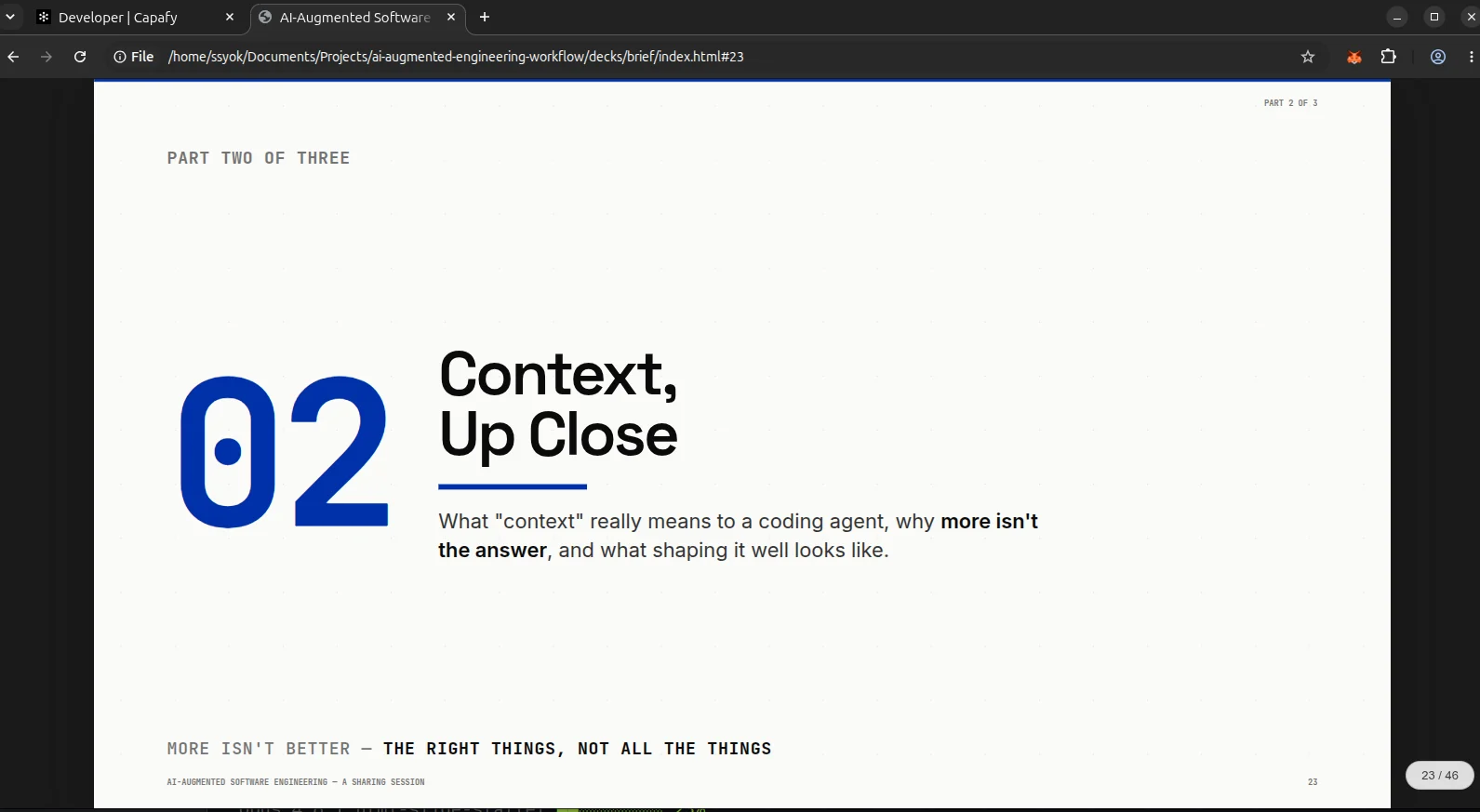1480x812 pixels.
Task: Open the Extensions puzzle icon
Action: [1389, 57]
